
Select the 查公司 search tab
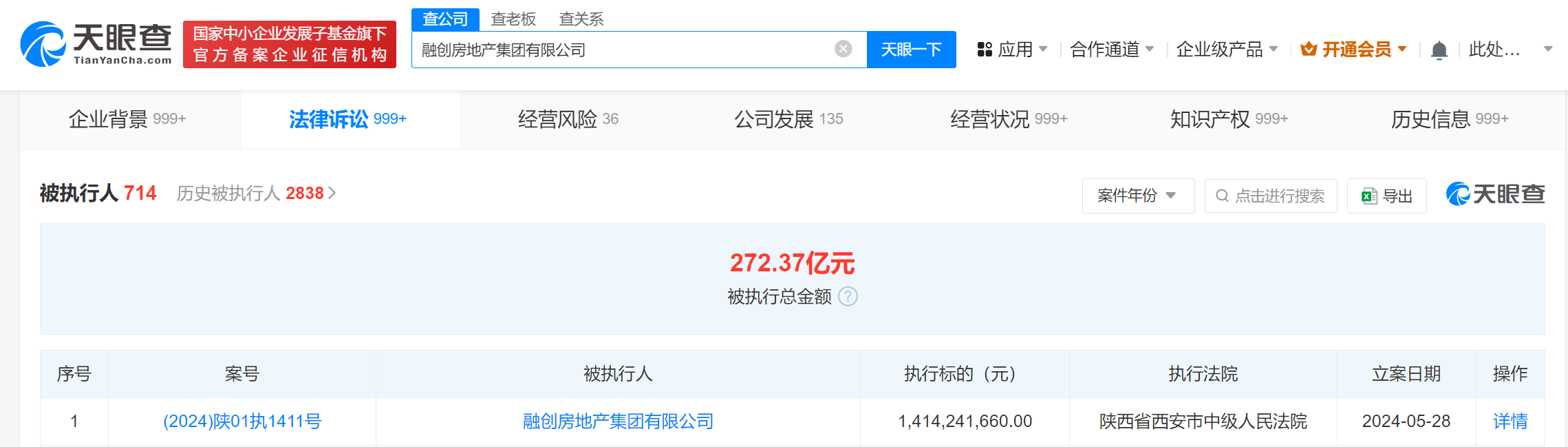[x=445, y=19]
